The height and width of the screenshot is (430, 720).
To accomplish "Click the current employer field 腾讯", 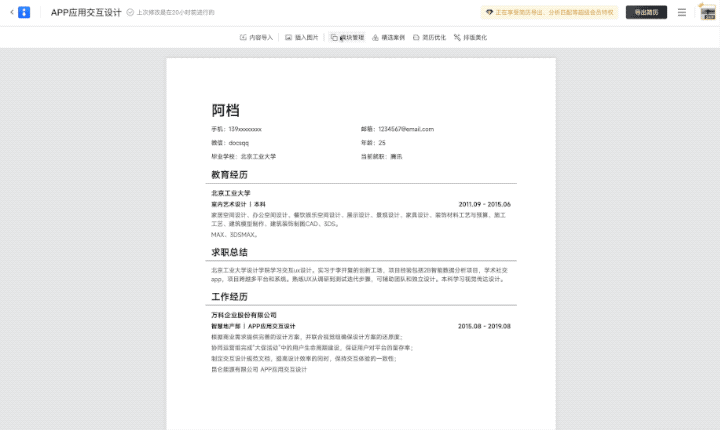I will coord(382,157).
